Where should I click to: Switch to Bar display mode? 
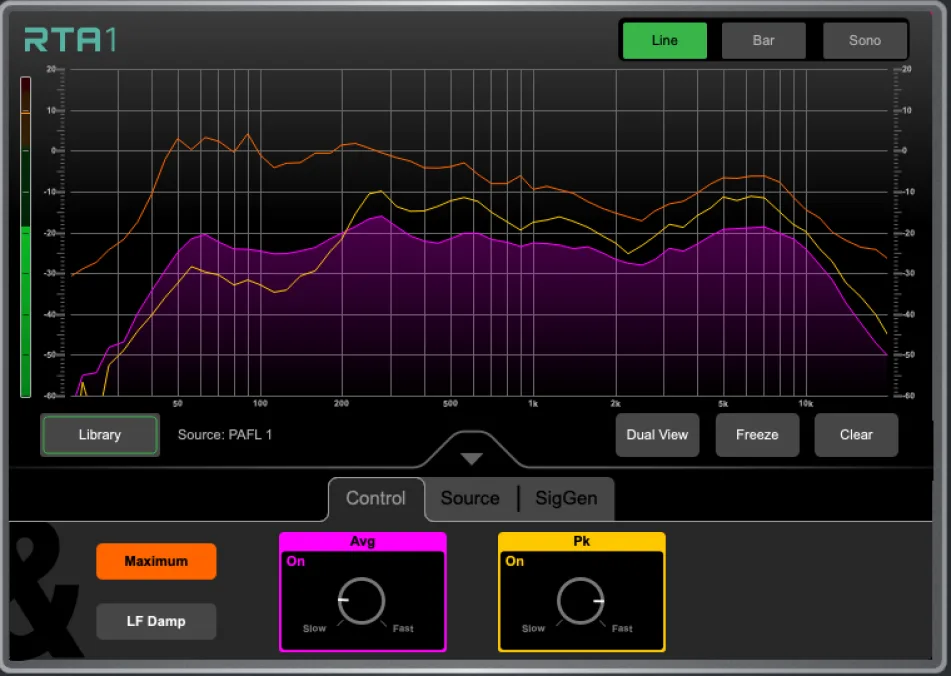click(x=763, y=41)
